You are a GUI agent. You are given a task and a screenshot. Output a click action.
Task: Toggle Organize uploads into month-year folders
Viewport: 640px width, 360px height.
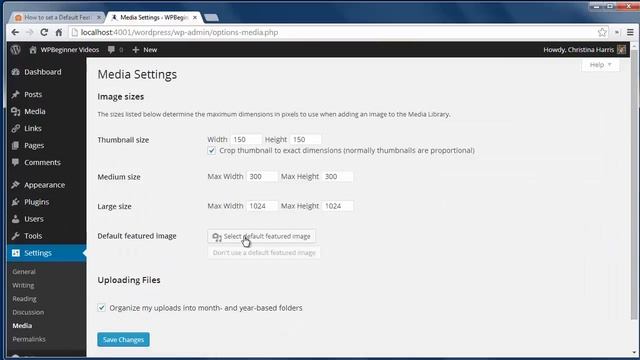tap(102, 308)
